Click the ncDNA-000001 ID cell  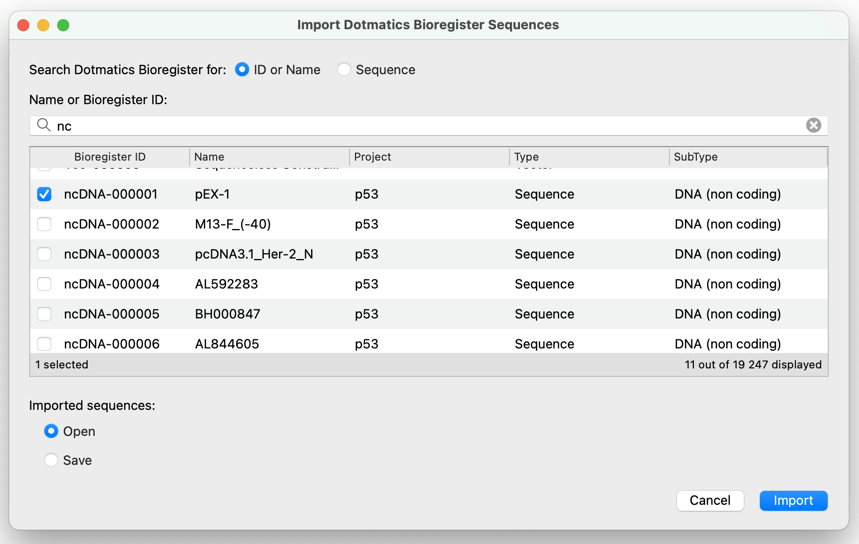tap(111, 194)
